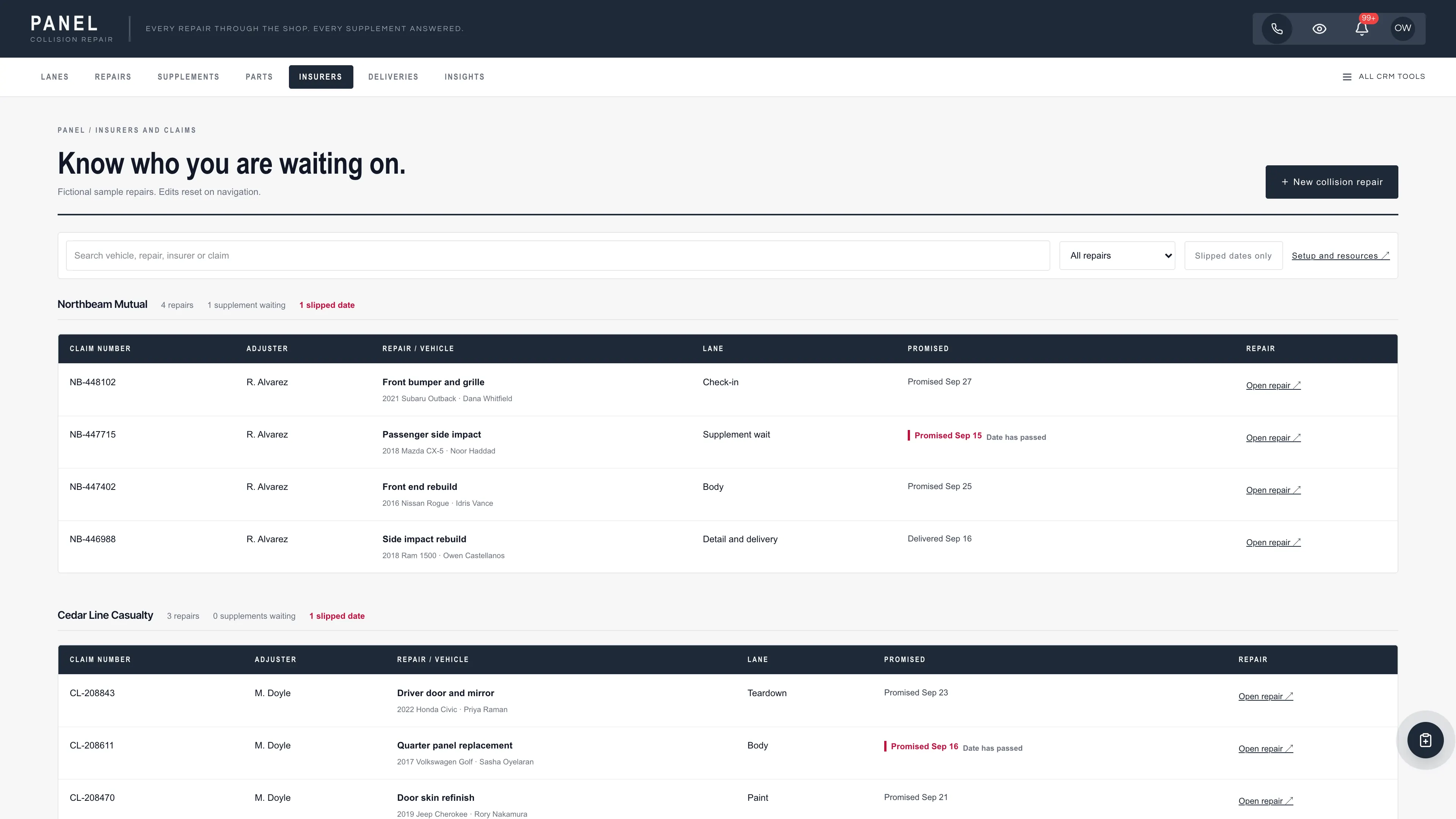Toggle the eye watch icon in header
This screenshot has width=1456, height=819.
pyautogui.click(x=1319, y=29)
